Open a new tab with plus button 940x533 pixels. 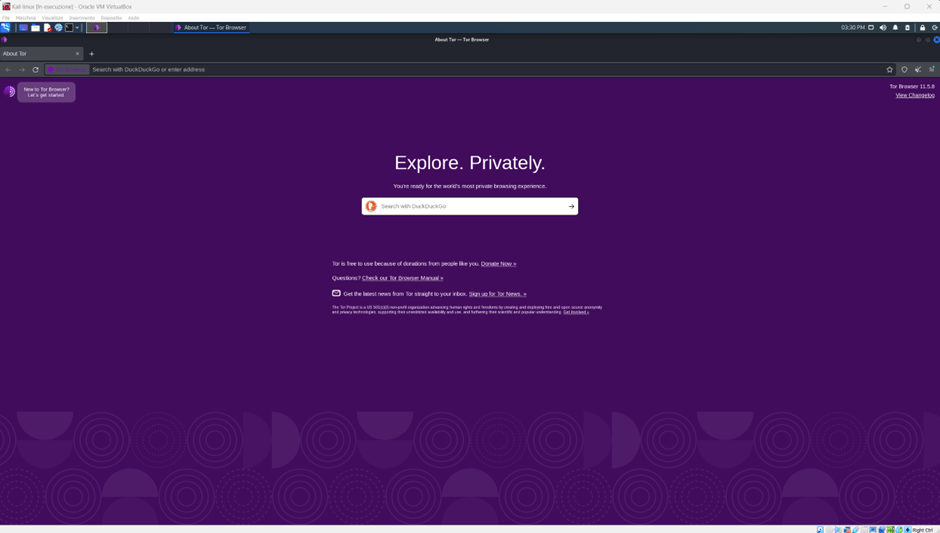92,54
